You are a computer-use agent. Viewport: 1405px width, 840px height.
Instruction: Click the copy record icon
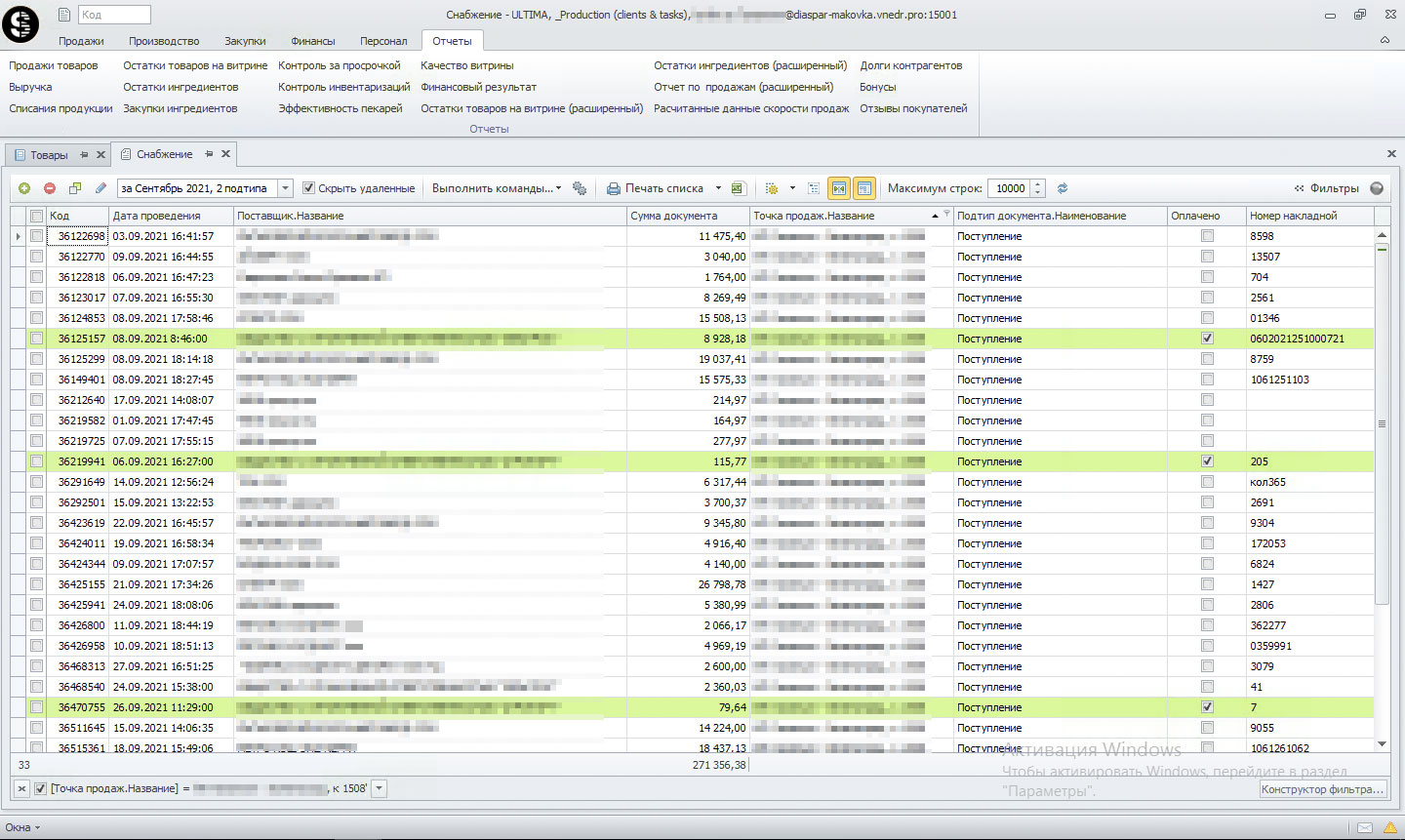tap(75, 188)
